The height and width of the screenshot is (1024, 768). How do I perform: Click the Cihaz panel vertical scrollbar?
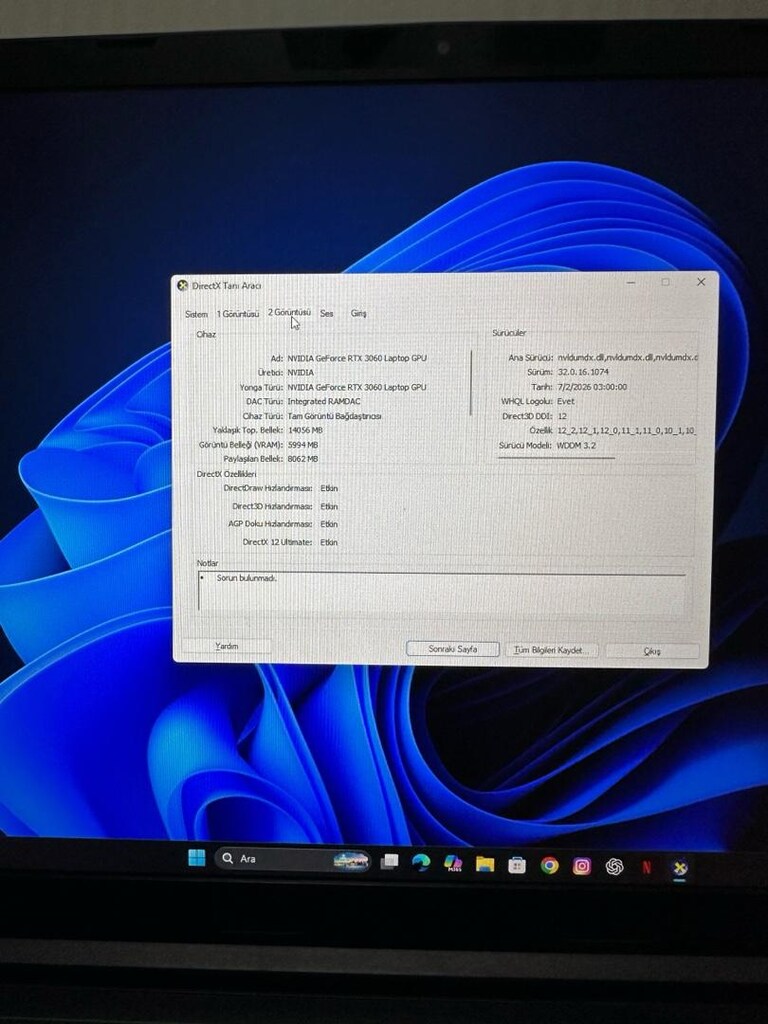click(471, 383)
